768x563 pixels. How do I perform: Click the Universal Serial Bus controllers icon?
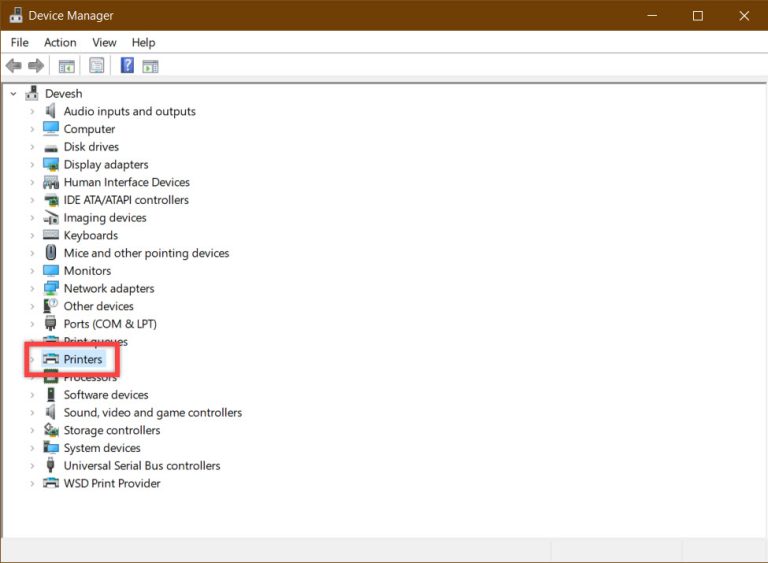point(50,465)
